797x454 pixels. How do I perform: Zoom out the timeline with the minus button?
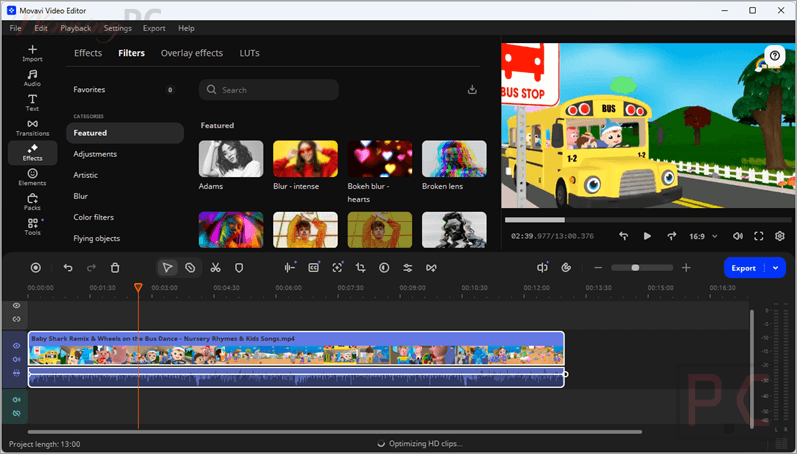click(598, 268)
